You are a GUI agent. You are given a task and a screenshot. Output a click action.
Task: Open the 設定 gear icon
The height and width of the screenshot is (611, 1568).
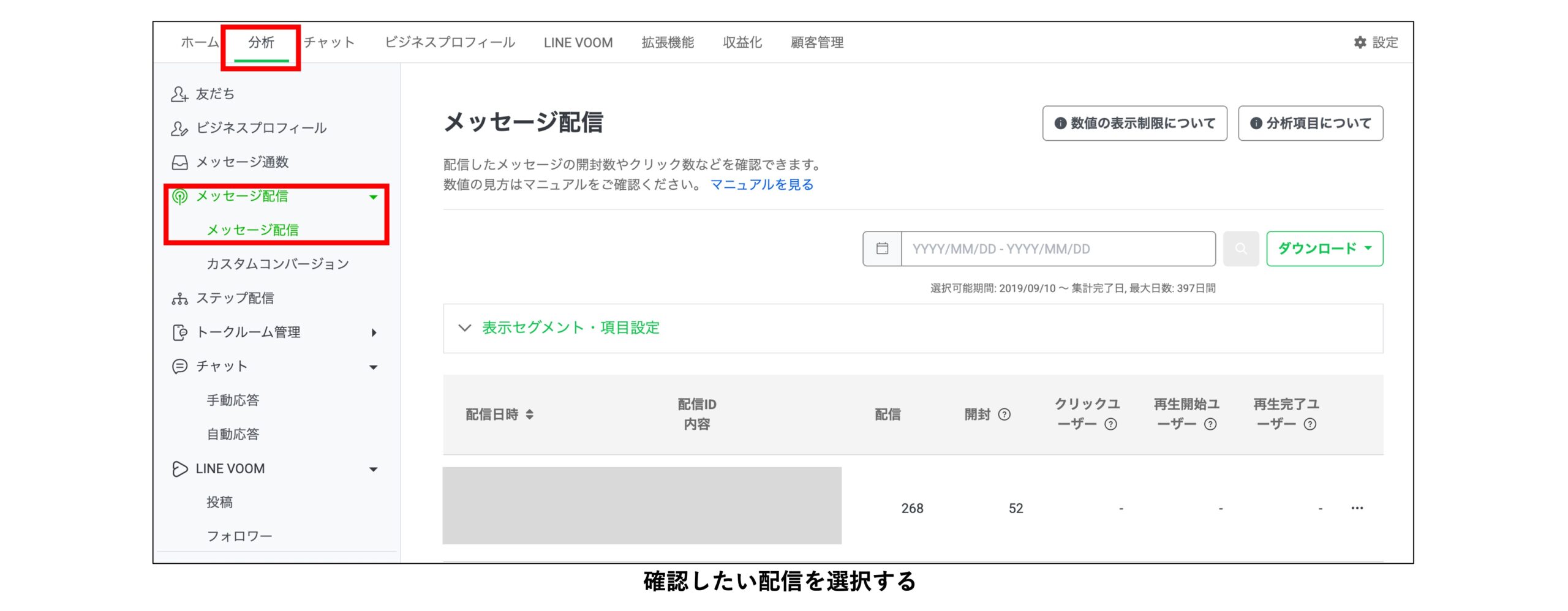point(1360,42)
